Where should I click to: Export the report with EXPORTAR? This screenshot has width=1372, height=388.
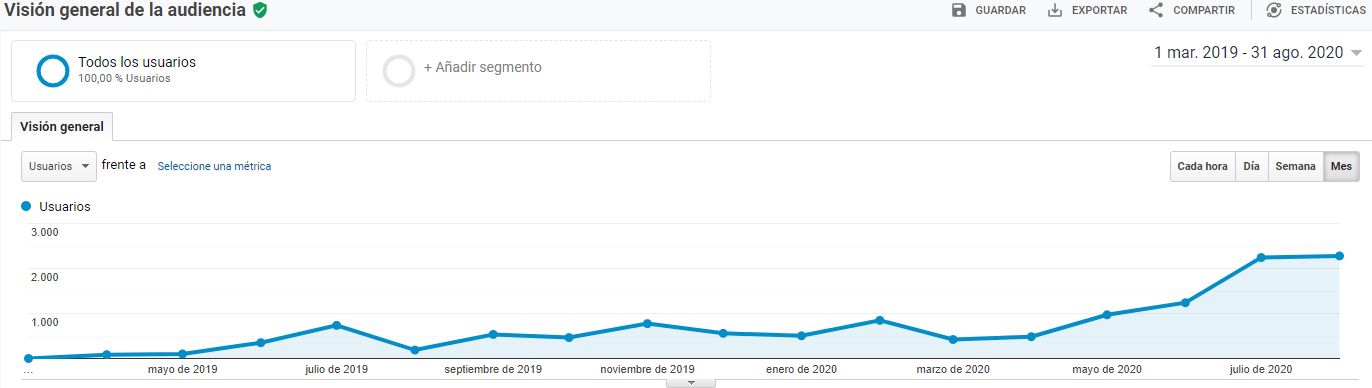click(1087, 10)
